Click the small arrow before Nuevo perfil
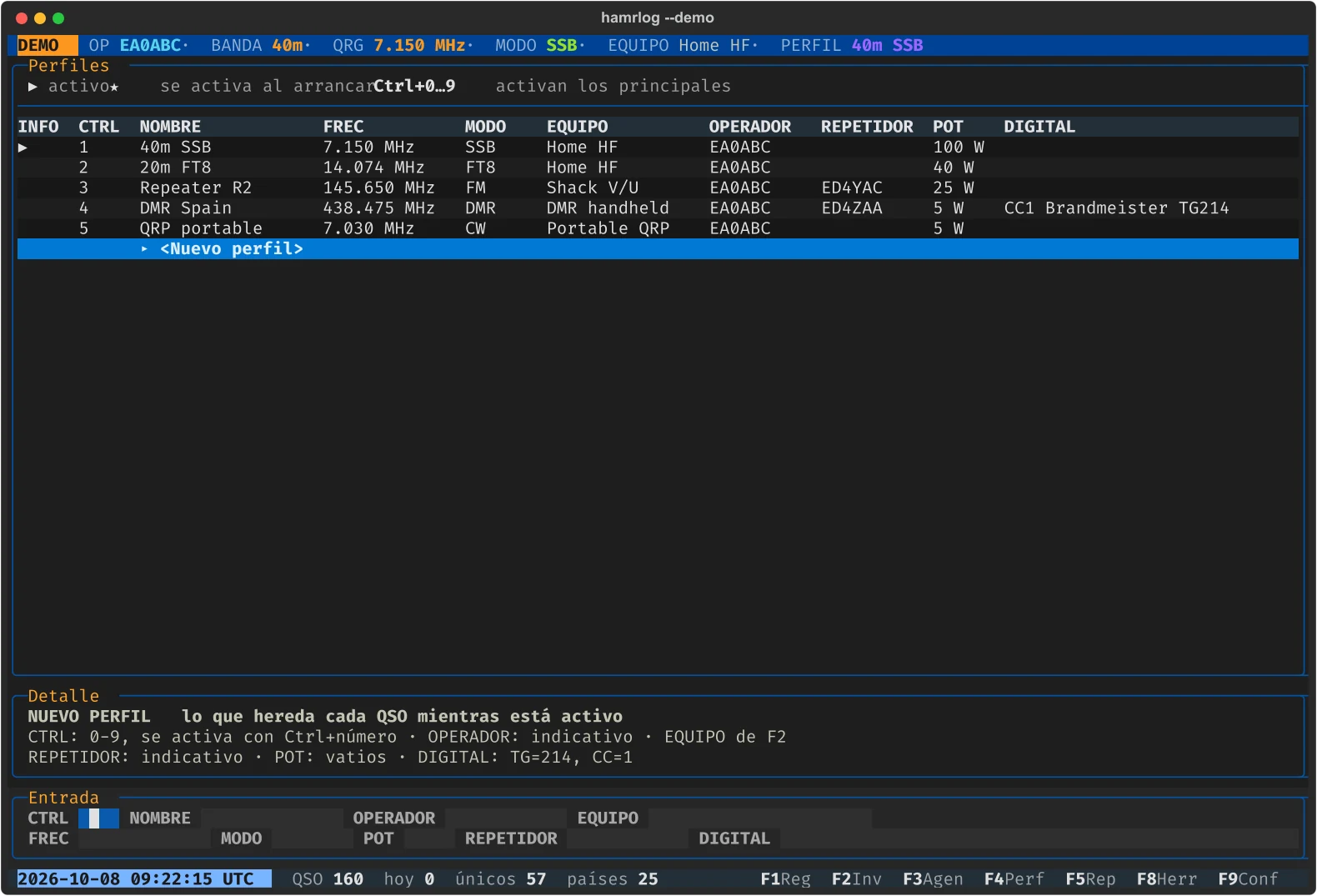1317x896 pixels. [145, 249]
